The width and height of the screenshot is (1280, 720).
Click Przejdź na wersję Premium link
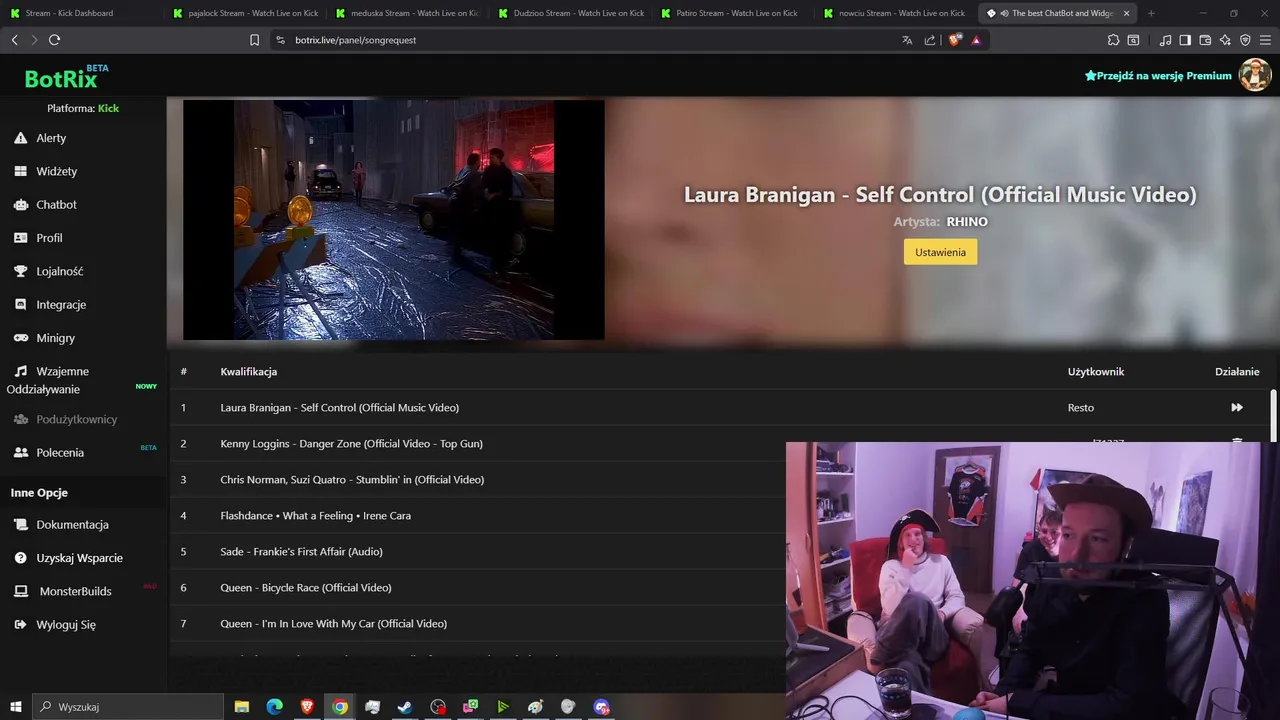(x=1158, y=76)
